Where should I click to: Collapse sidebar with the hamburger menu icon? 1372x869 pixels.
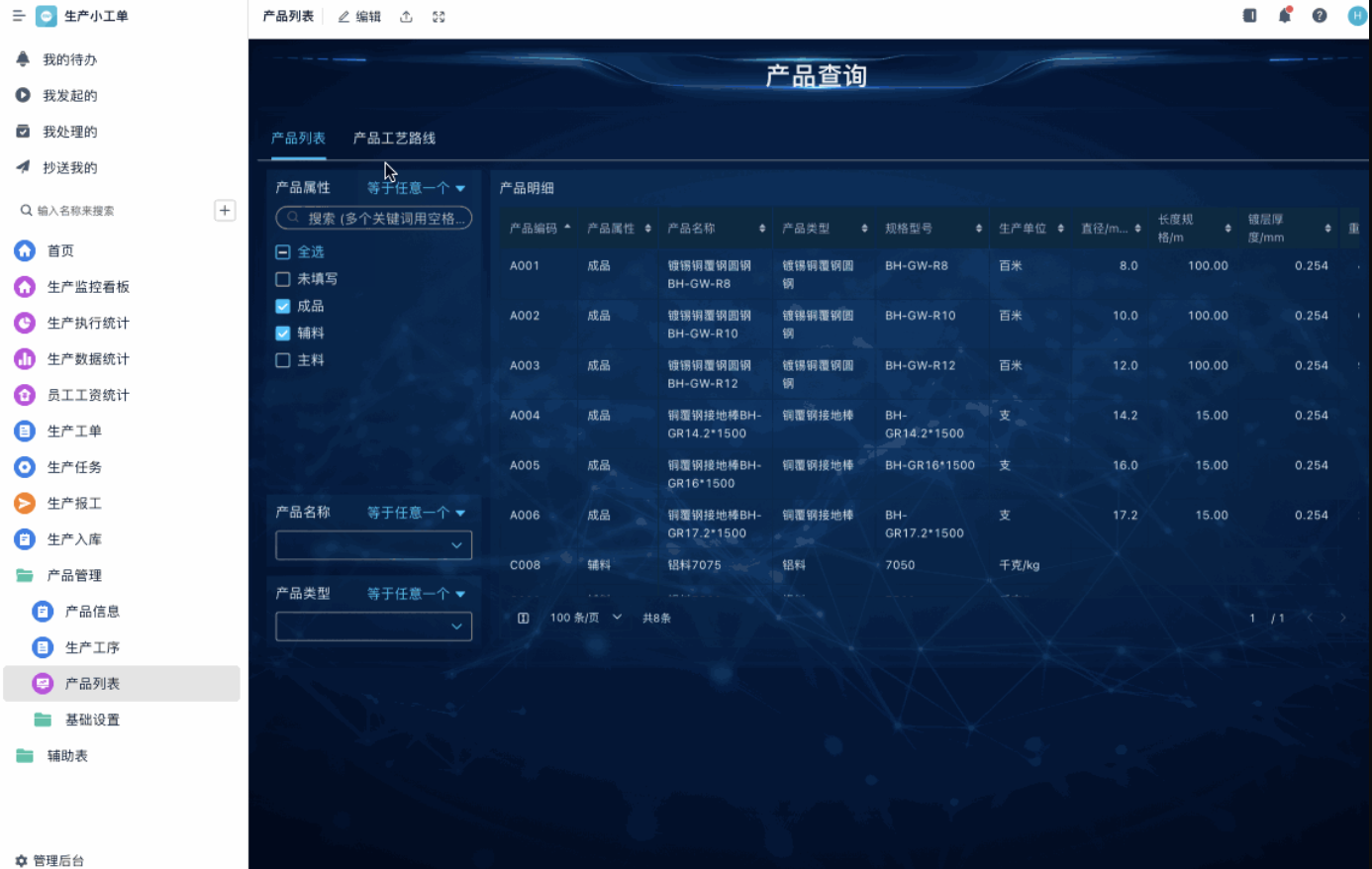(18, 16)
